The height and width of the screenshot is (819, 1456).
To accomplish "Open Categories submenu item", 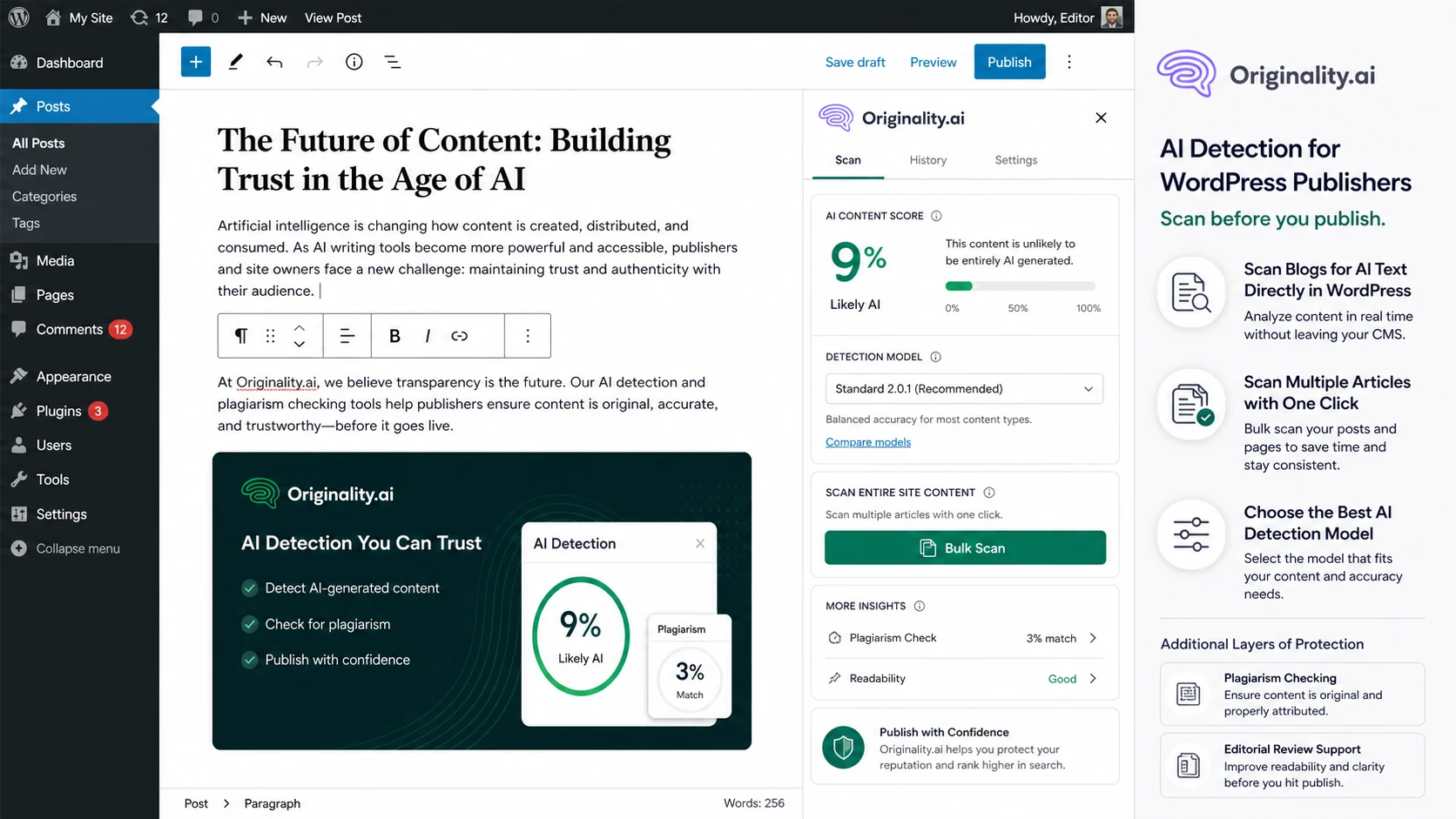I will coord(44,197).
